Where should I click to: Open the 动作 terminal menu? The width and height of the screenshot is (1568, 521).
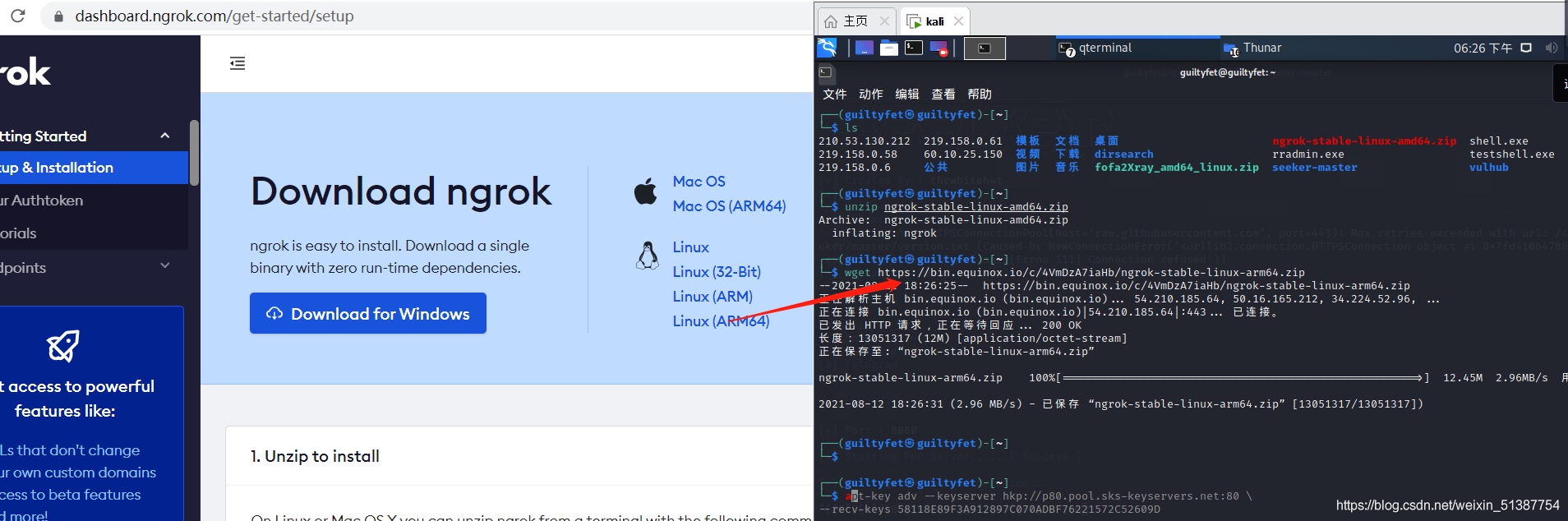870,95
